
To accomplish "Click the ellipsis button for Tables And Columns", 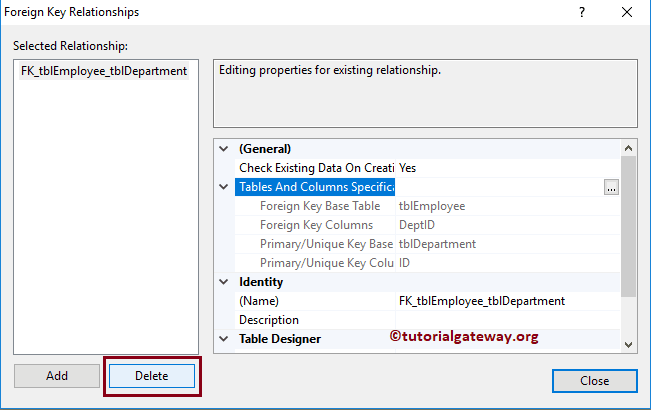I will (x=611, y=187).
